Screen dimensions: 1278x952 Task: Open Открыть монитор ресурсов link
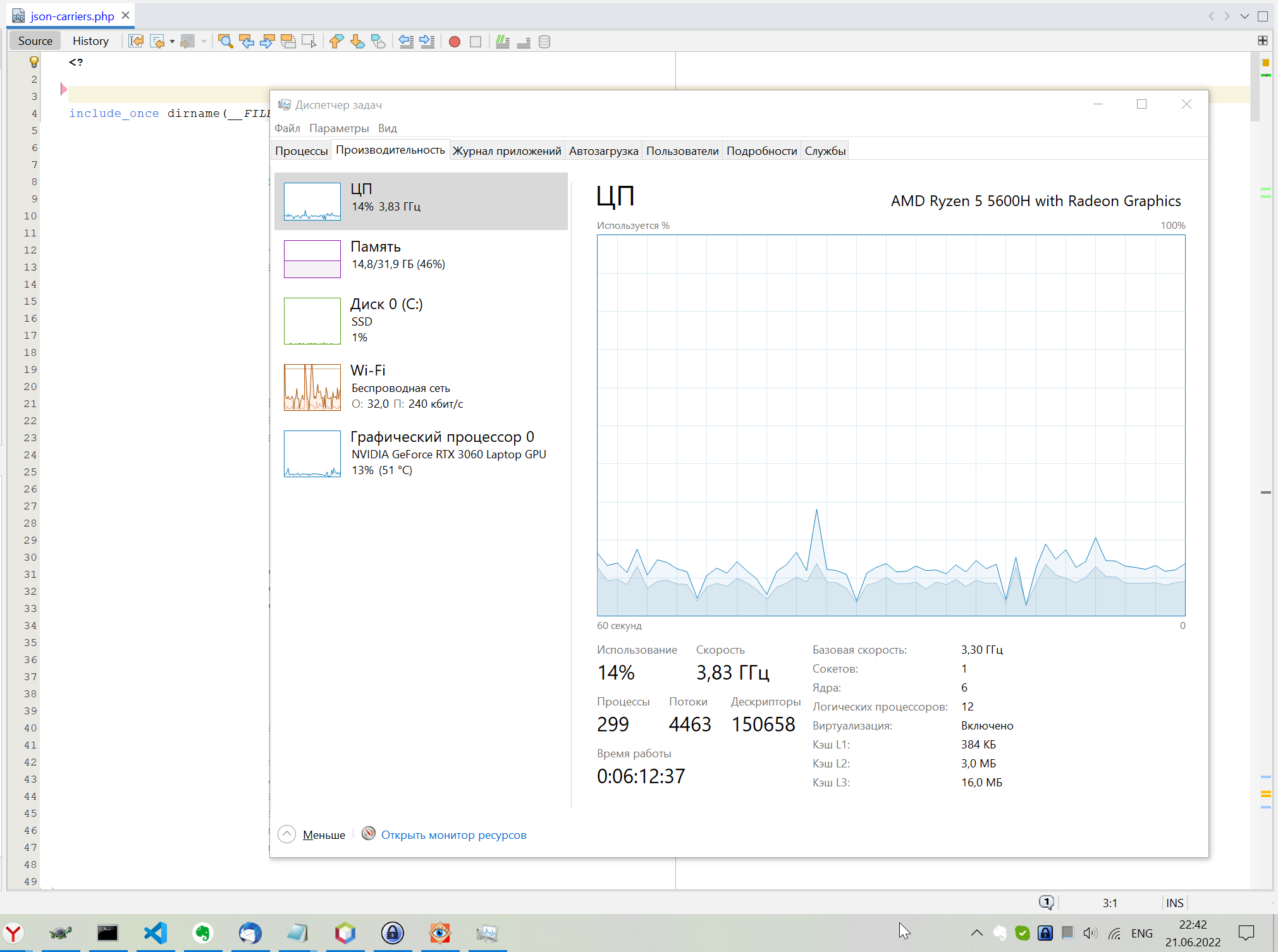(x=453, y=835)
